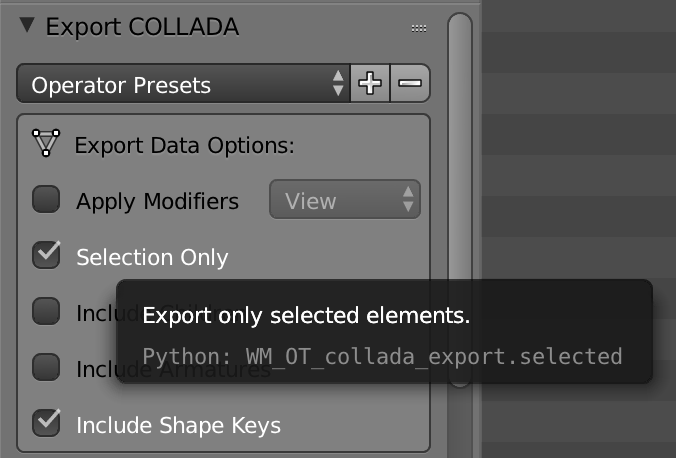Click the Export Data Options heading text

point(185,145)
